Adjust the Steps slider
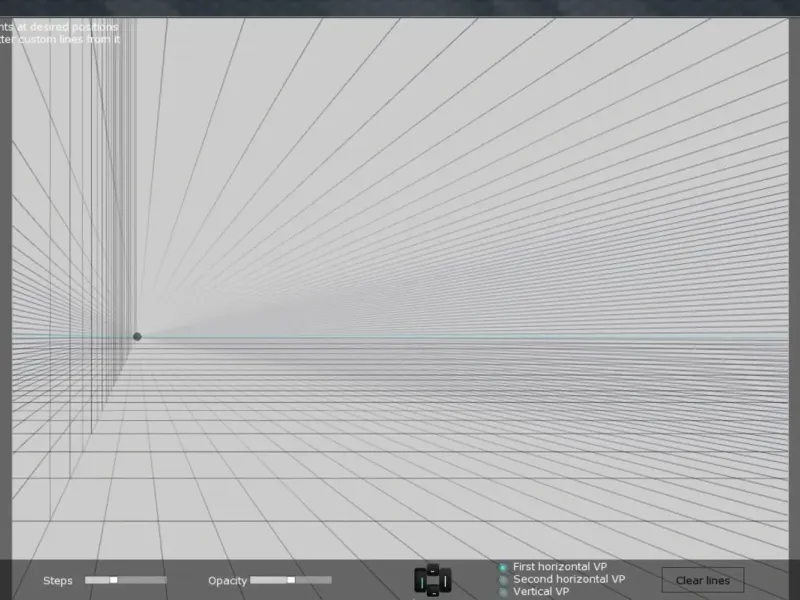 (x=126, y=580)
